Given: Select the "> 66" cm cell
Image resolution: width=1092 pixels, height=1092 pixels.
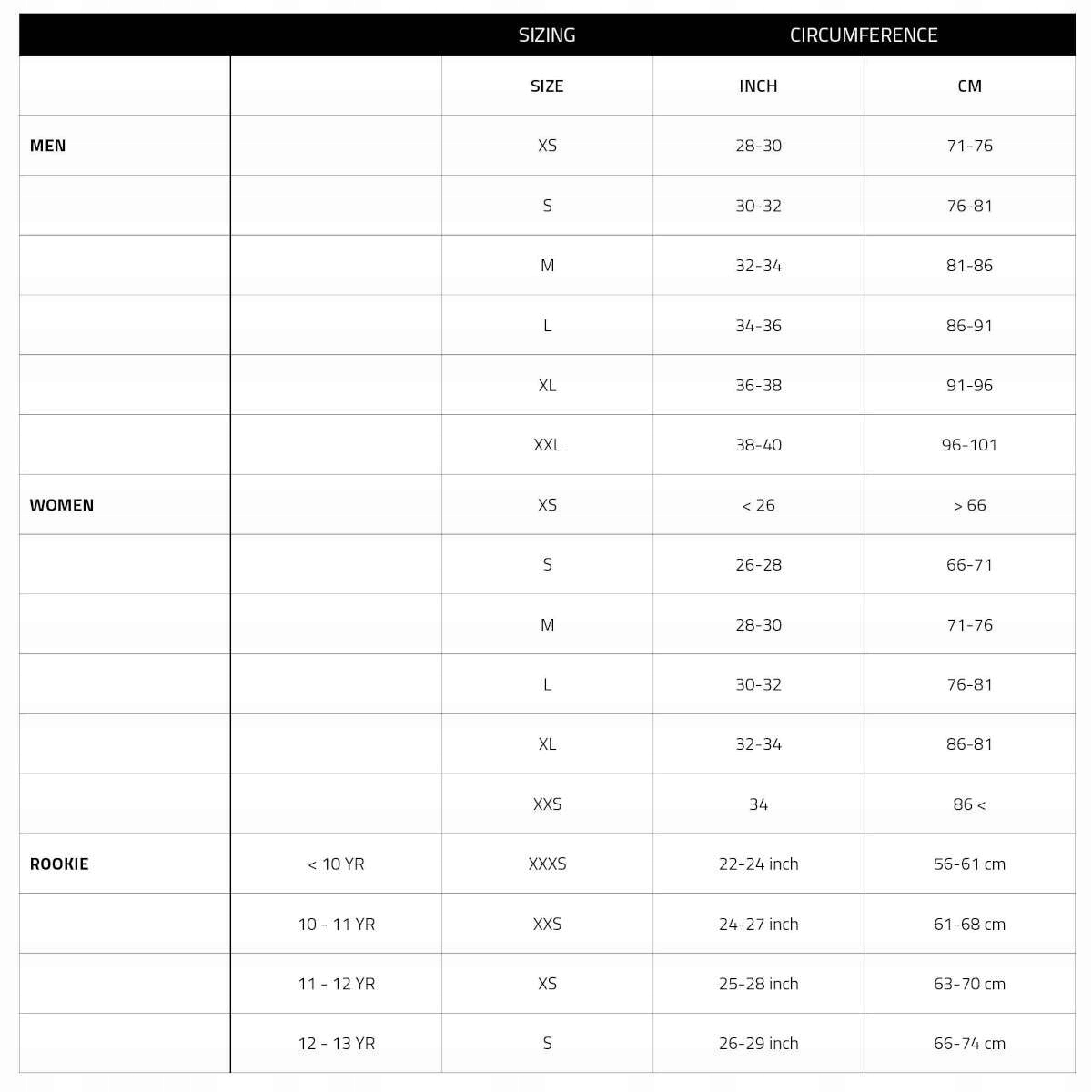Looking at the screenshot, I should pos(969,505).
